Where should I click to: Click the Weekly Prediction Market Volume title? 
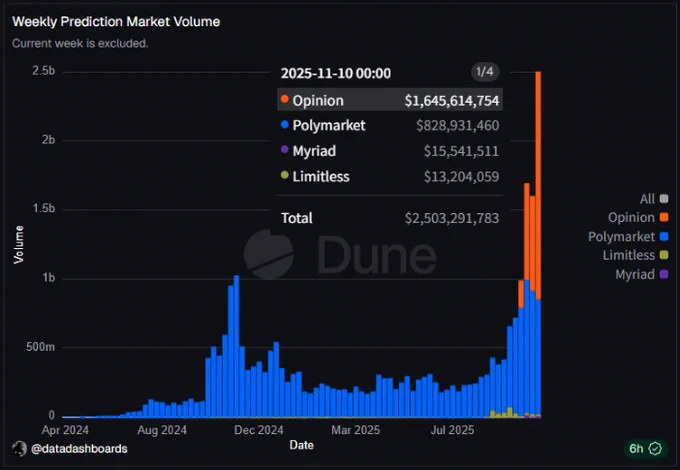tap(116, 22)
